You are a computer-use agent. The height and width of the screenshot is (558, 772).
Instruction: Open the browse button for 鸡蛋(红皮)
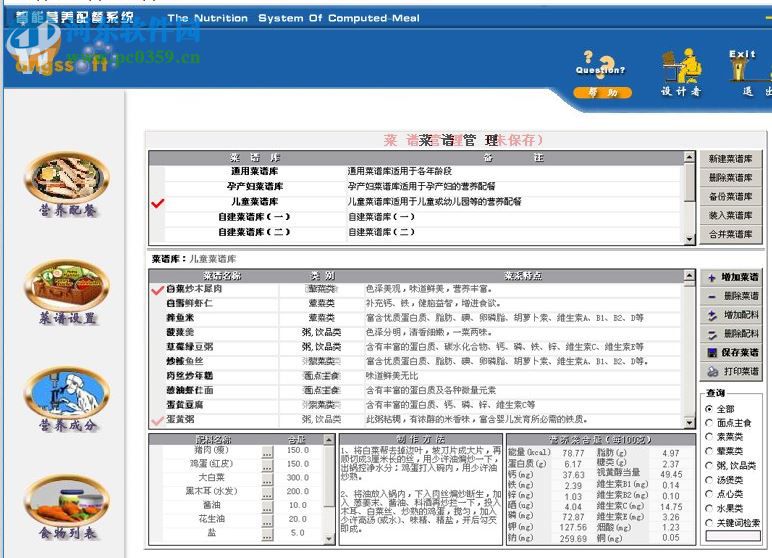point(267,465)
